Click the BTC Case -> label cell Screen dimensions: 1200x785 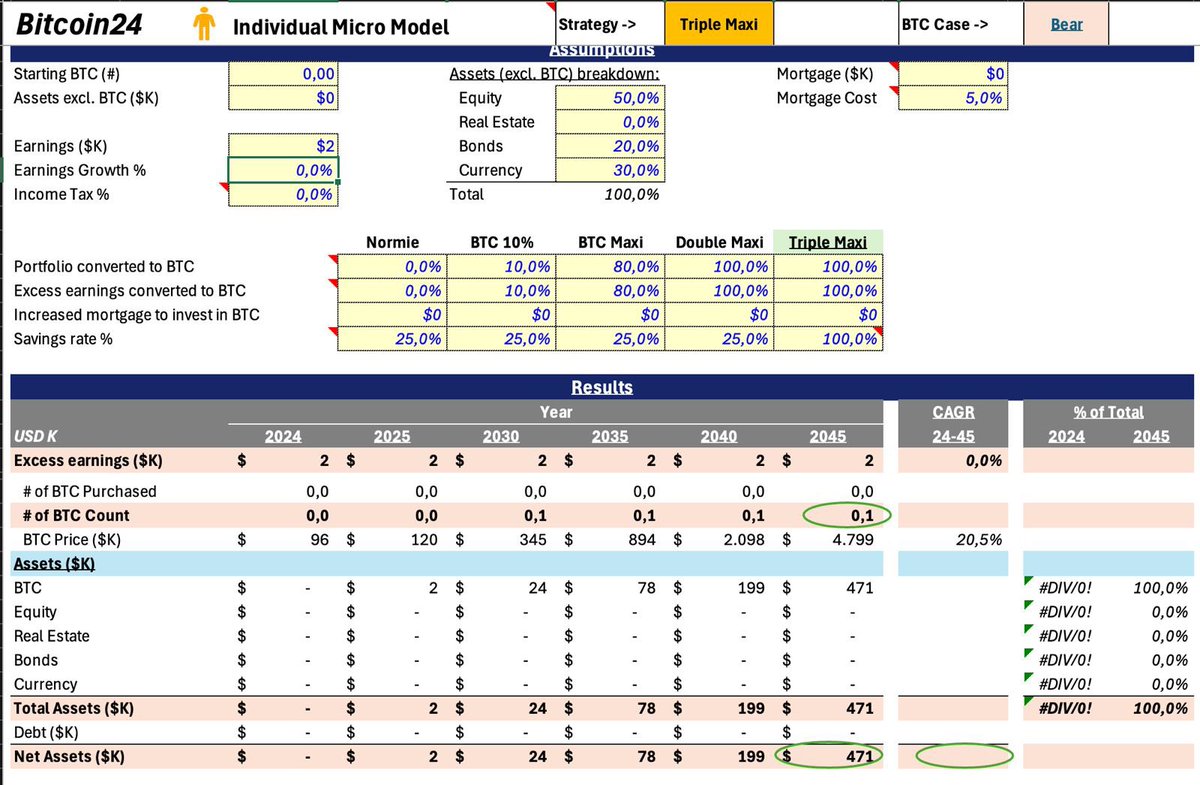tap(961, 24)
